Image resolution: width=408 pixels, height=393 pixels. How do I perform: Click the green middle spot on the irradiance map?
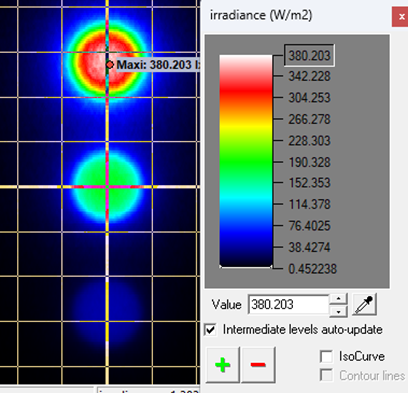tap(107, 186)
